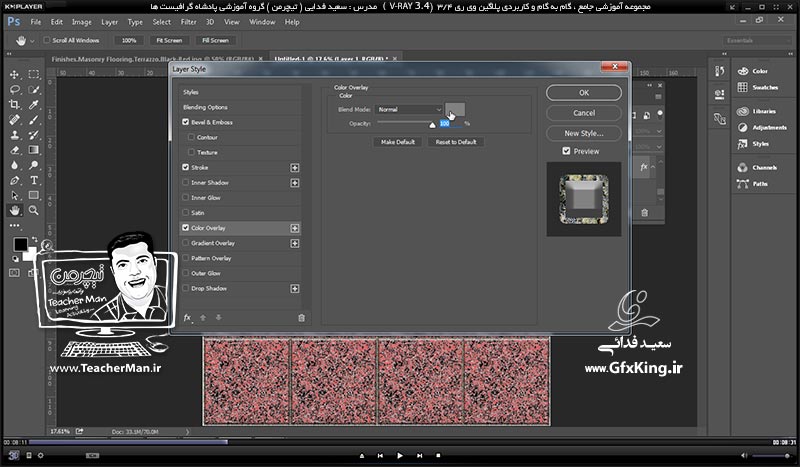The height and width of the screenshot is (467, 800).
Task: Add another Gradient Overlay with plus button
Action: [295, 243]
